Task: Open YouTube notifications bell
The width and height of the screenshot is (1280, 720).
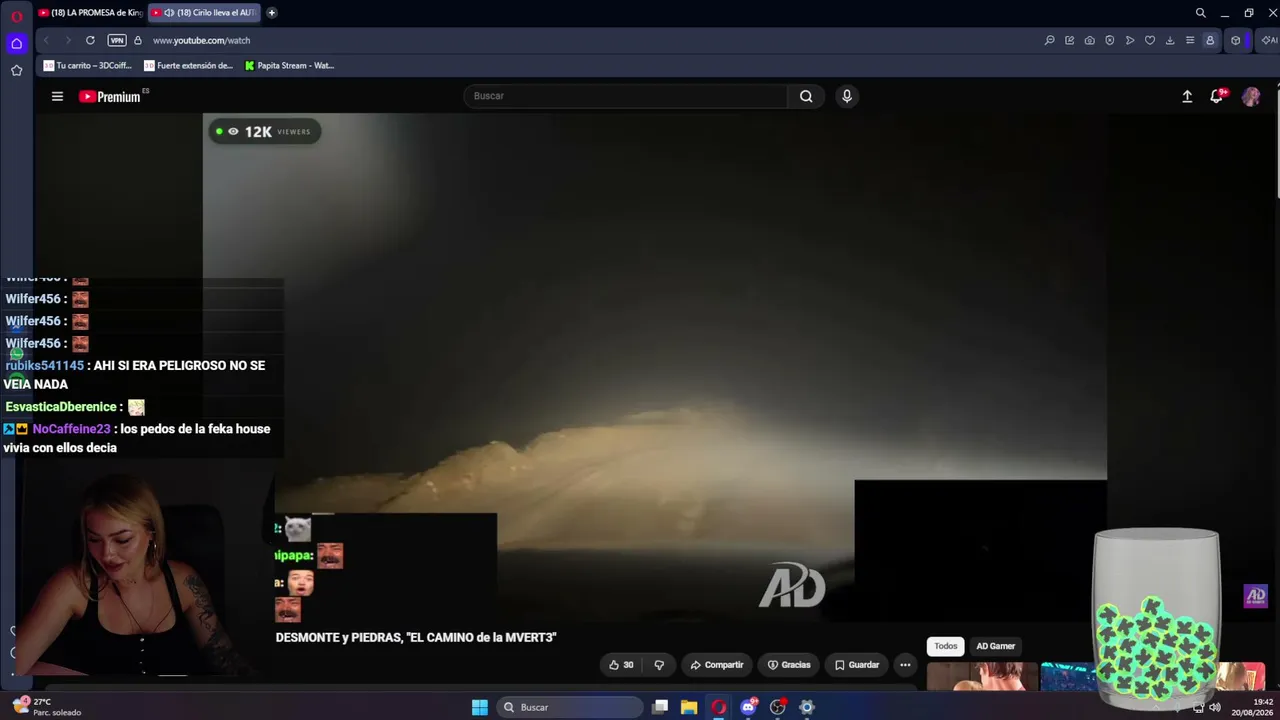Action: click(x=1217, y=96)
